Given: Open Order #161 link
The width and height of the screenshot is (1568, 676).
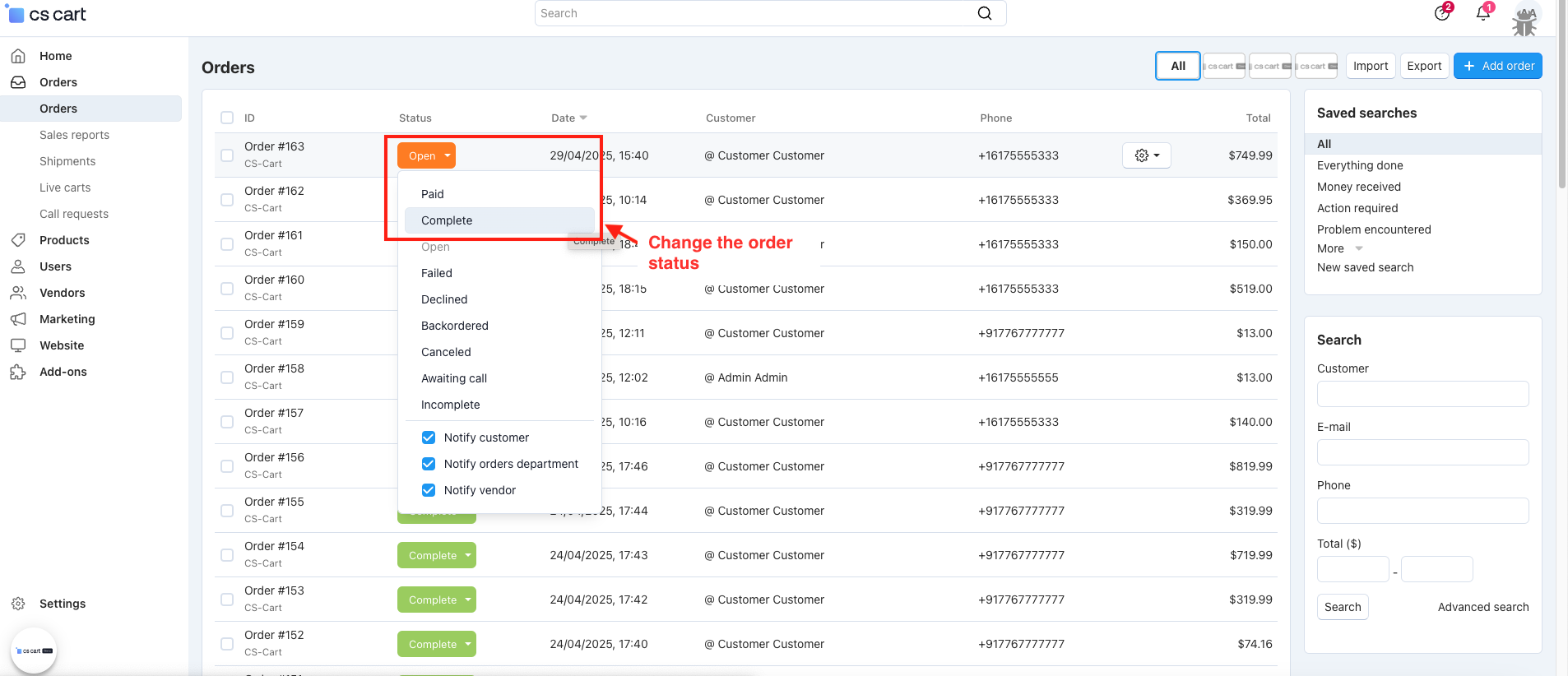Looking at the screenshot, I should (273, 235).
